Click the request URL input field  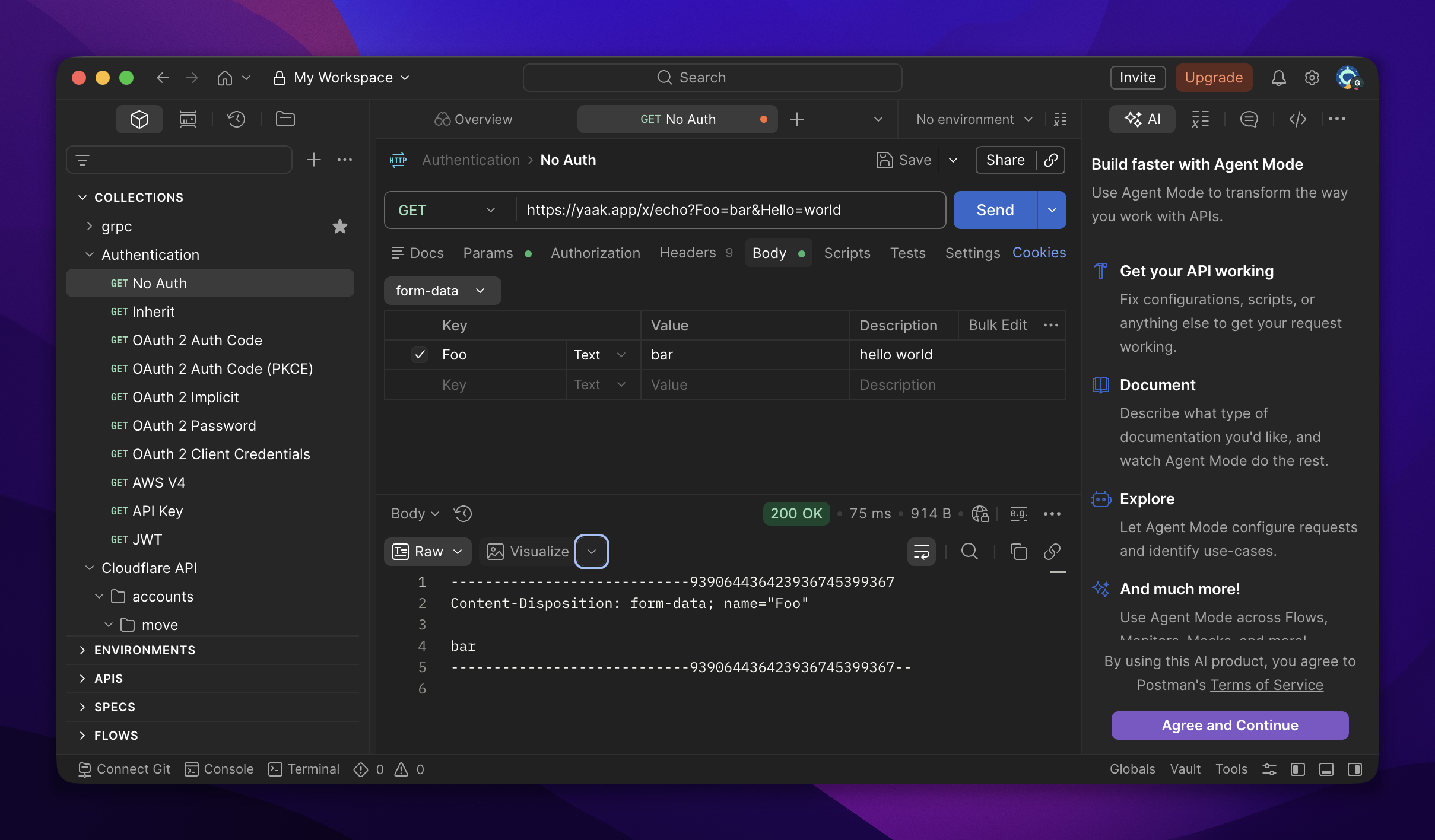pyautogui.click(x=731, y=210)
